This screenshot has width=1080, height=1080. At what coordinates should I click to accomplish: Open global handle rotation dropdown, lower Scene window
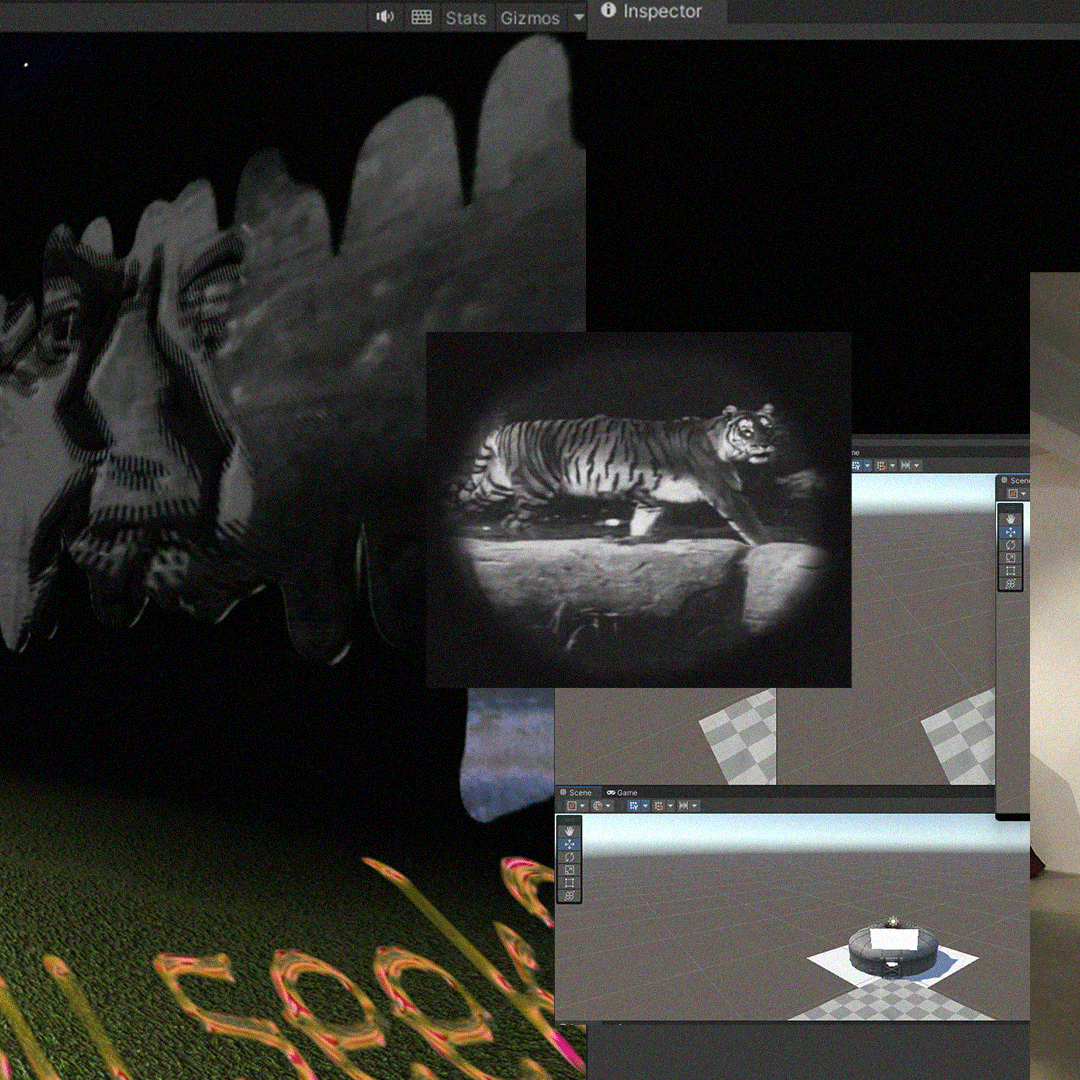[x=608, y=806]
